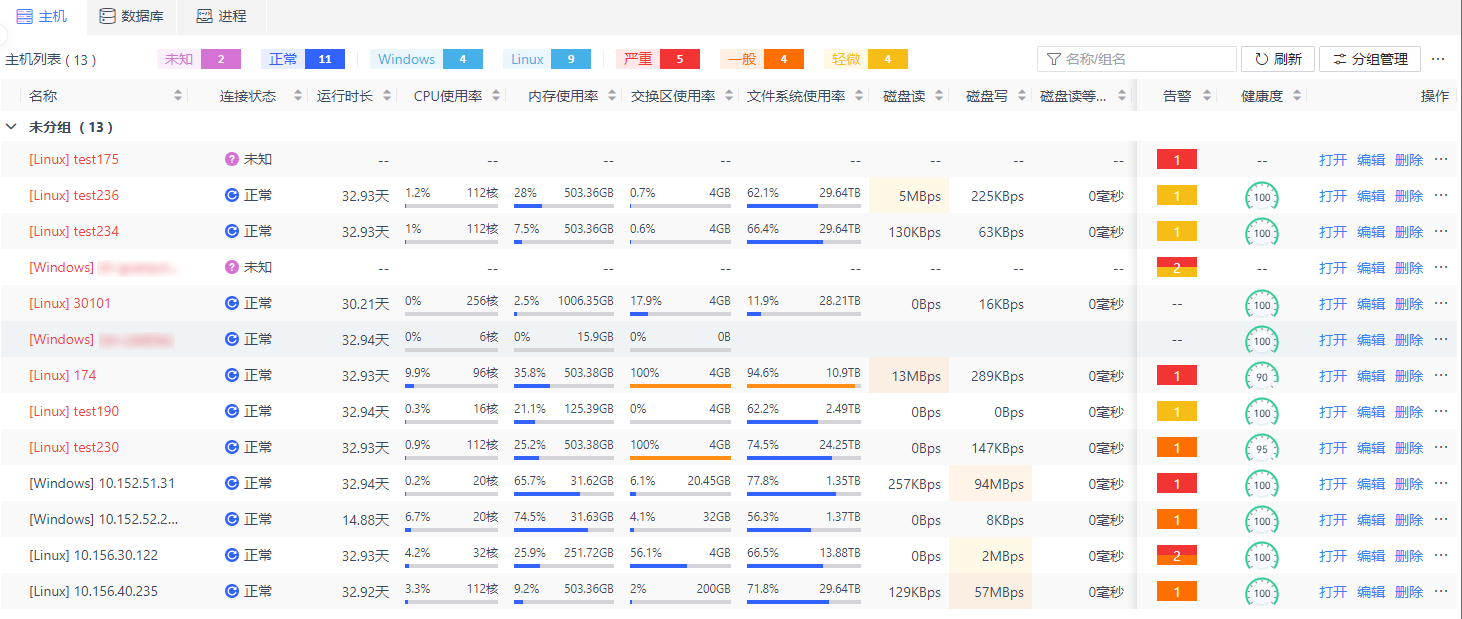The image size is (1462, 619).
Task: Filter hosts by 未知 status tag
Action: coord(199,59)
